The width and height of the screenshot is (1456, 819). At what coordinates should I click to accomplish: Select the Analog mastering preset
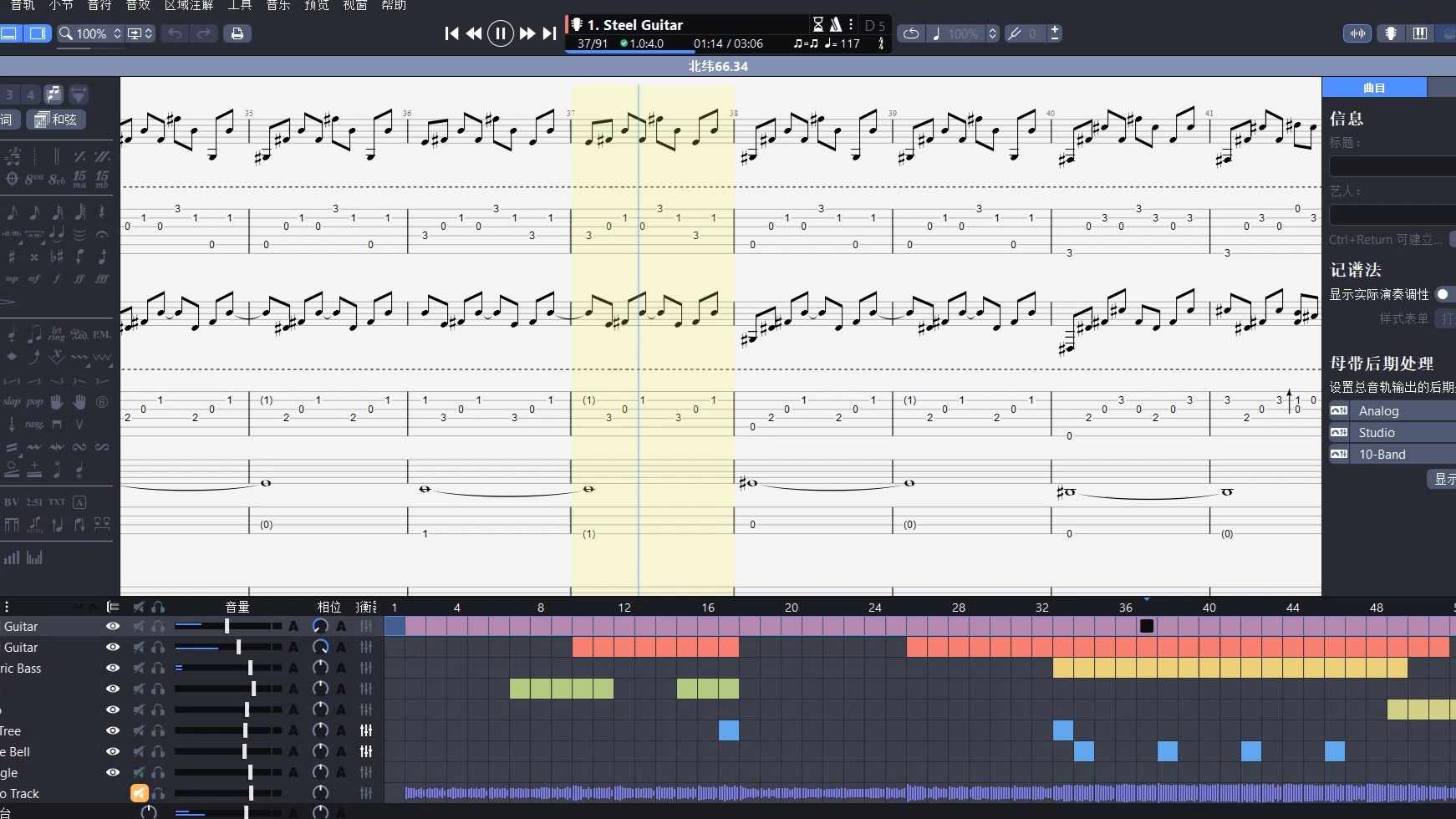click(x=1392, y=410)
